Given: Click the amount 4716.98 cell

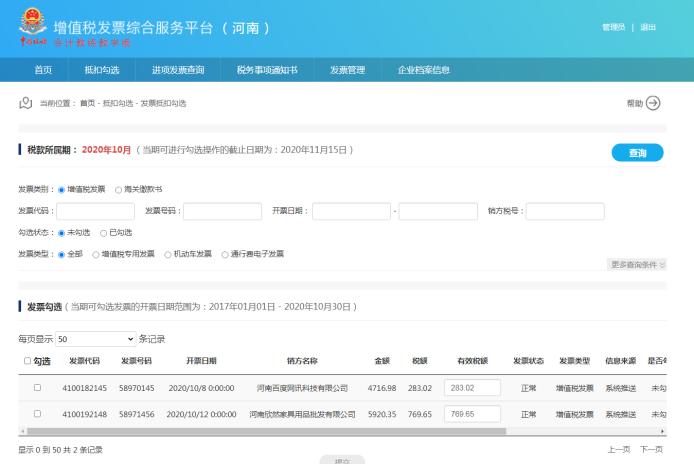Looking at the screenshot, I should (382, 388).
